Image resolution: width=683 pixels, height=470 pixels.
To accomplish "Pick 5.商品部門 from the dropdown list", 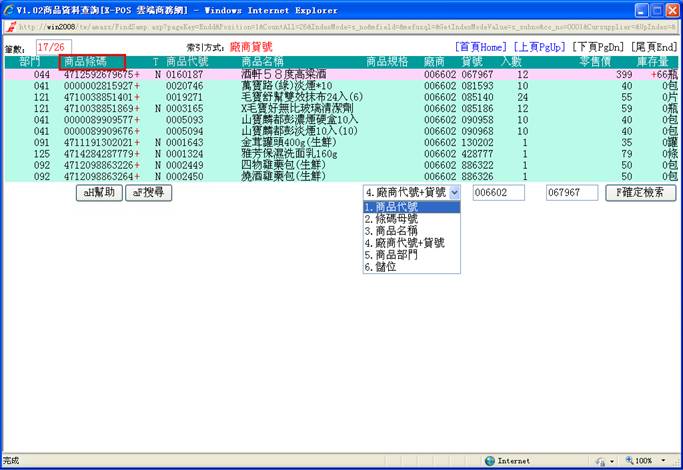I will point(411,255).
